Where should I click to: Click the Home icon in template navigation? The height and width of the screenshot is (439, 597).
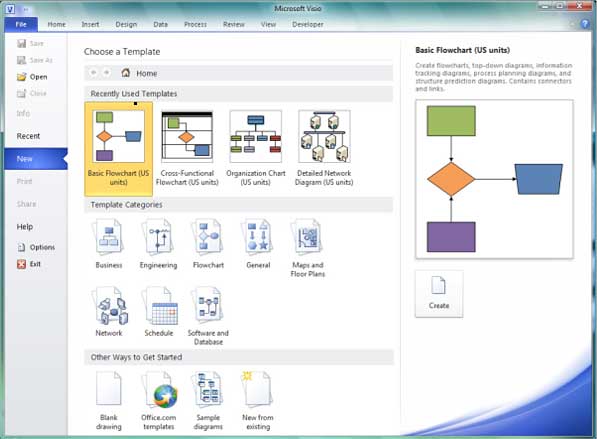126,73
